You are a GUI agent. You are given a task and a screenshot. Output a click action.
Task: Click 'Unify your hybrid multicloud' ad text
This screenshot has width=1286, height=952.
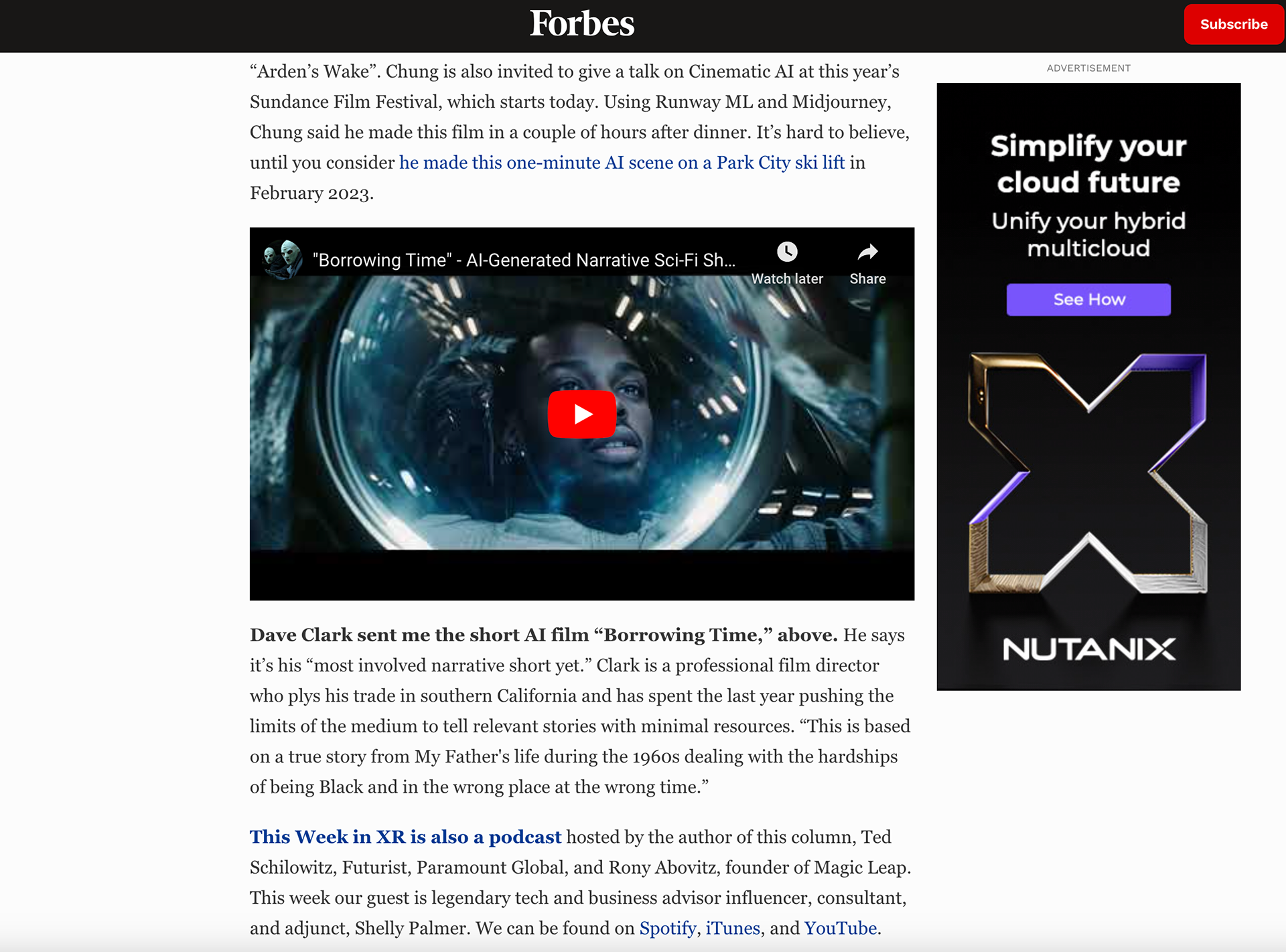[1088, 234]
